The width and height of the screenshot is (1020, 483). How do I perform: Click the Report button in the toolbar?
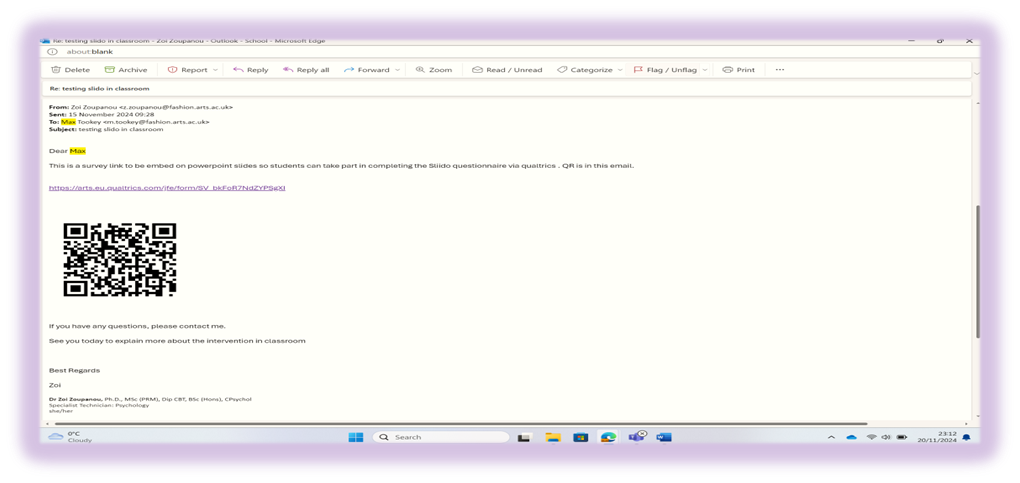(187, 70)
